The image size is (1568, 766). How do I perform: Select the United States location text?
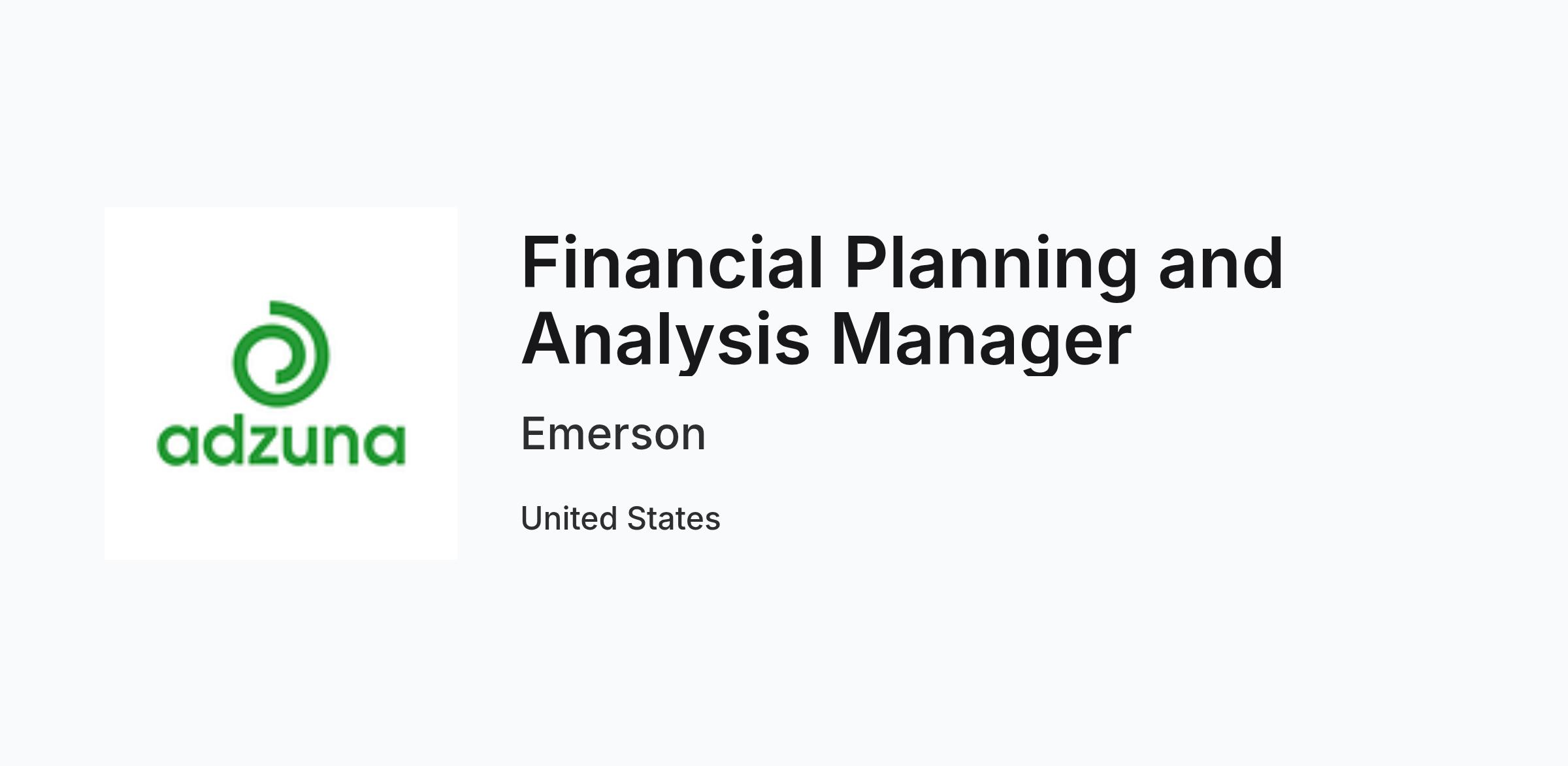[x=620, y=519]
